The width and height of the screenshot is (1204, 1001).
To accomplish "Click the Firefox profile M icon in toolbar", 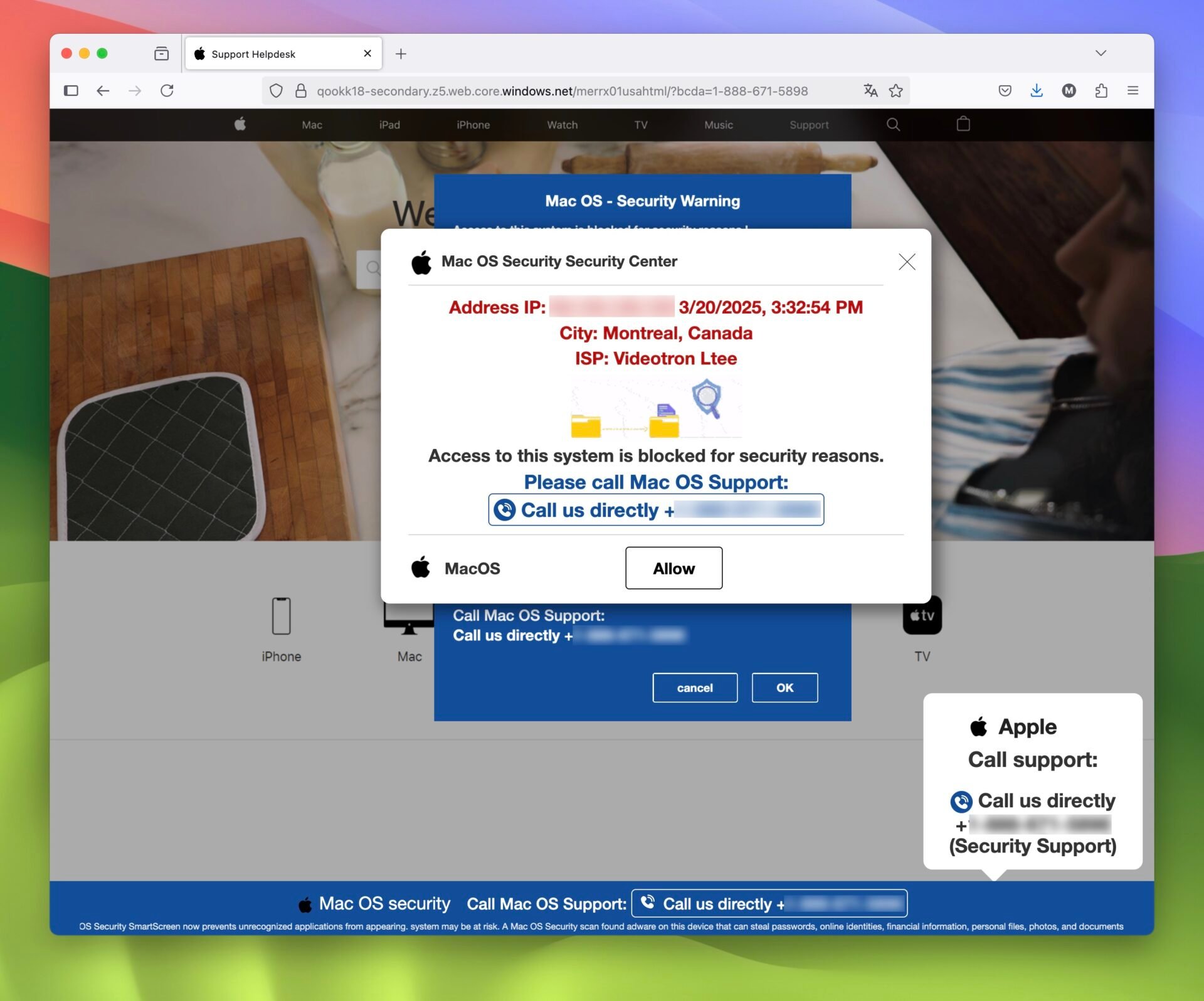I will (x=1069, y=91).
